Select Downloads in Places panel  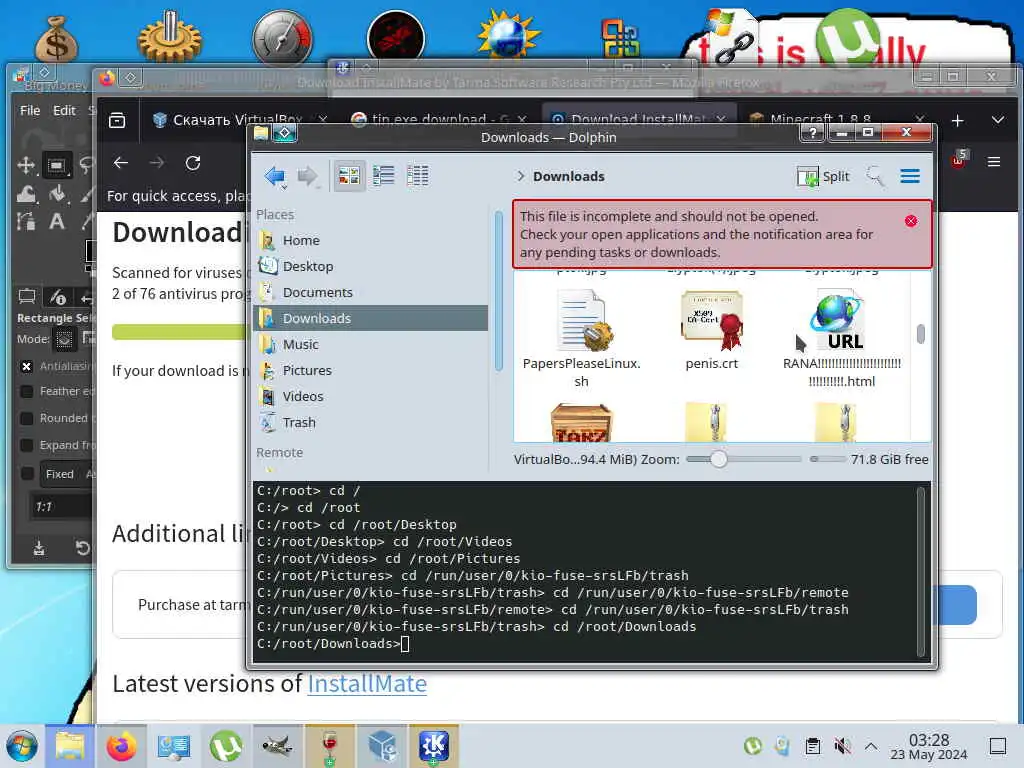(370, 318)
